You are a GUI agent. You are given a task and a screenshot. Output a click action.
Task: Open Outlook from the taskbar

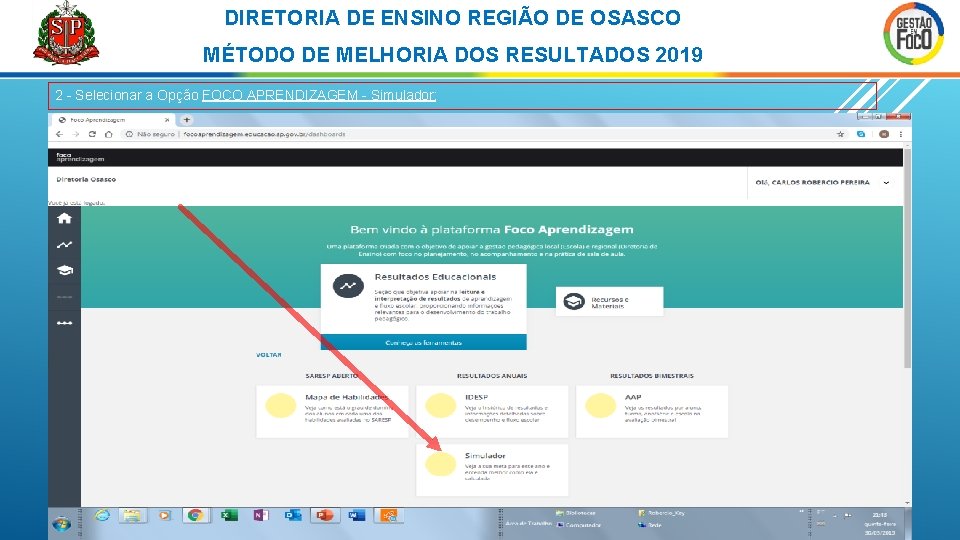pyautogui.click(x=293, y=516)
